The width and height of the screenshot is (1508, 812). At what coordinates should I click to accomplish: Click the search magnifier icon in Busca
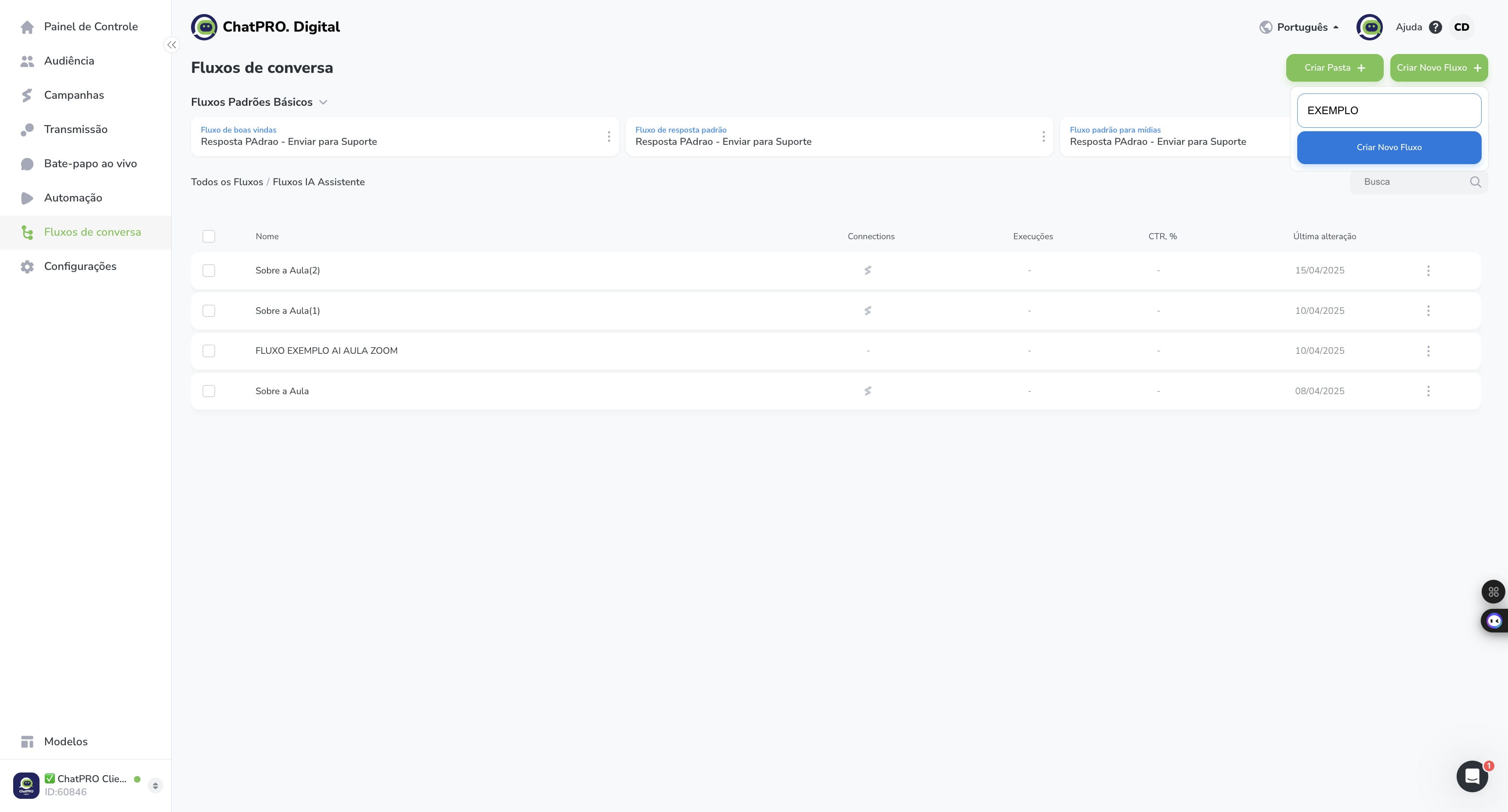[x=1475, y=182]
